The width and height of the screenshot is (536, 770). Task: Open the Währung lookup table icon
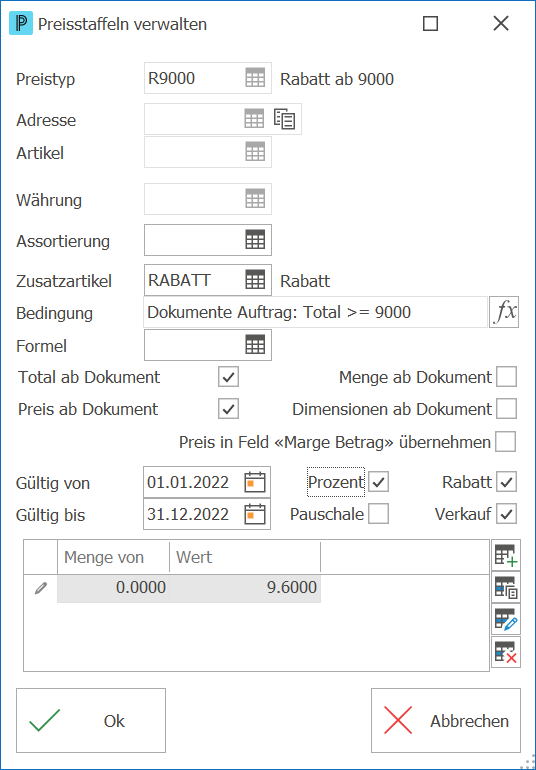(x=255, y=199)
